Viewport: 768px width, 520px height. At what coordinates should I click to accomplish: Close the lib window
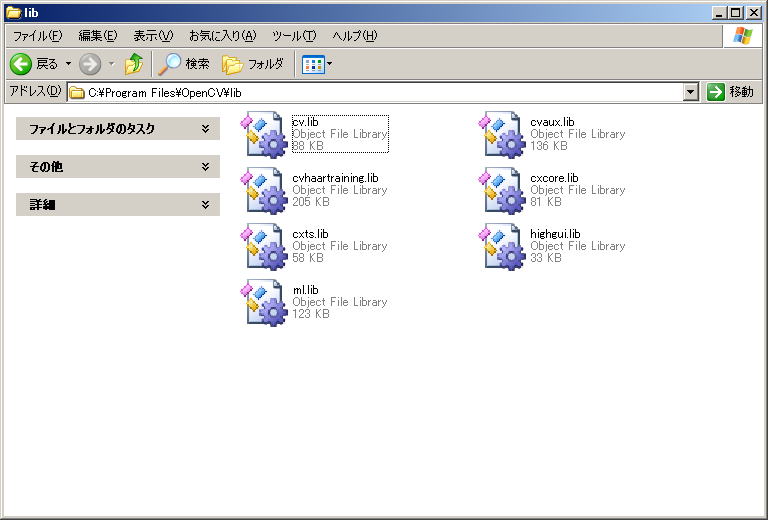coord(753,13)
